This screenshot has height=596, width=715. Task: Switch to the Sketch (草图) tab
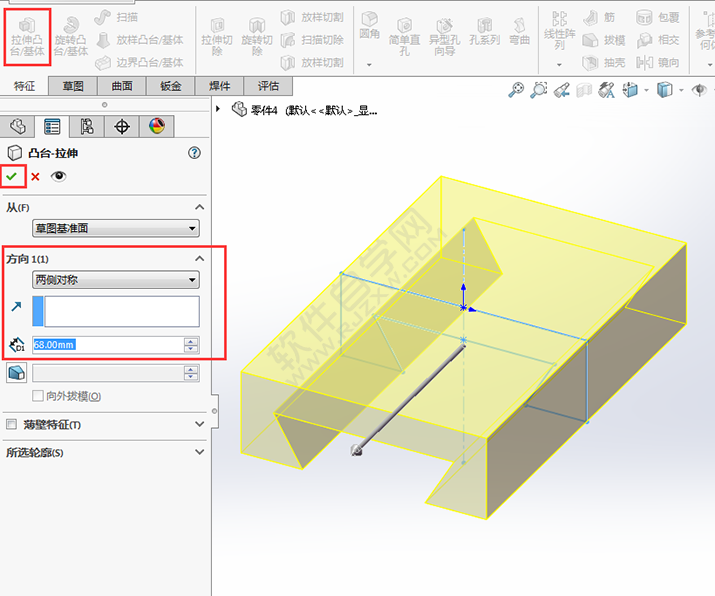[73, 86]
